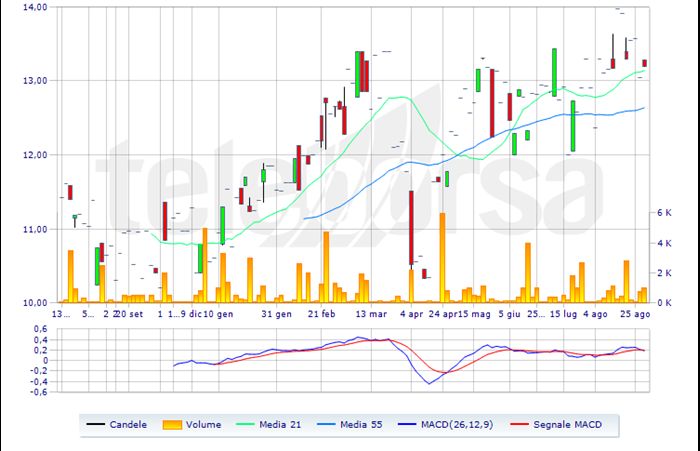Click the 6 K volume axis label

664,213
